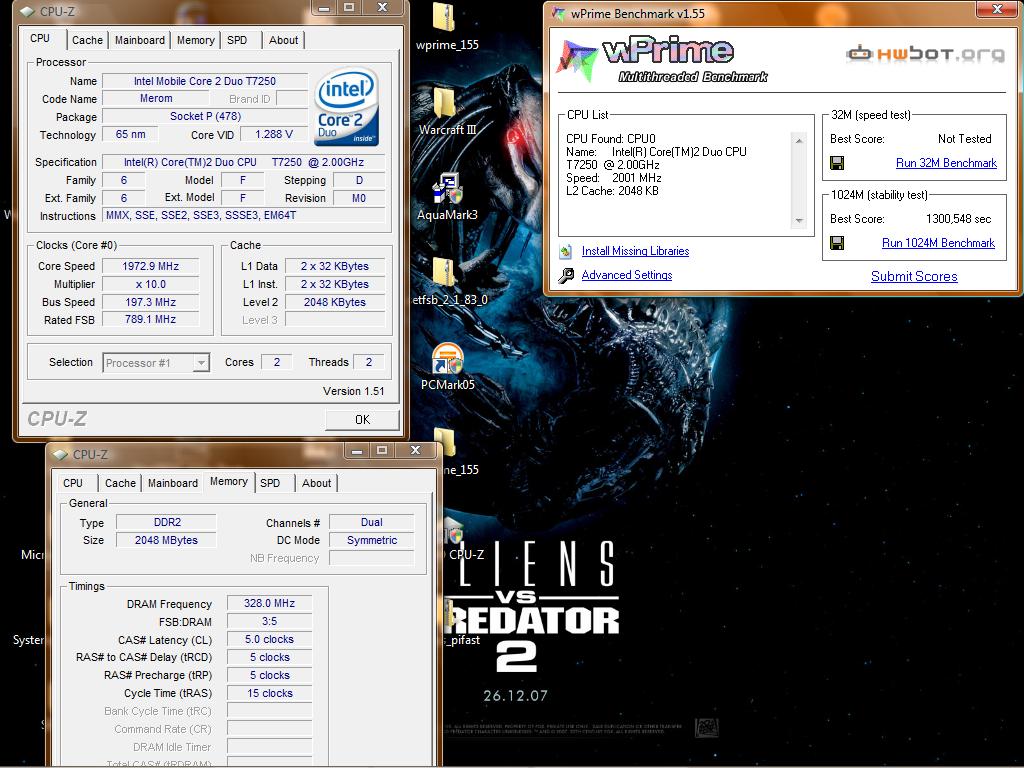Open About tab in lower CPU-Z window

point(316,483)
